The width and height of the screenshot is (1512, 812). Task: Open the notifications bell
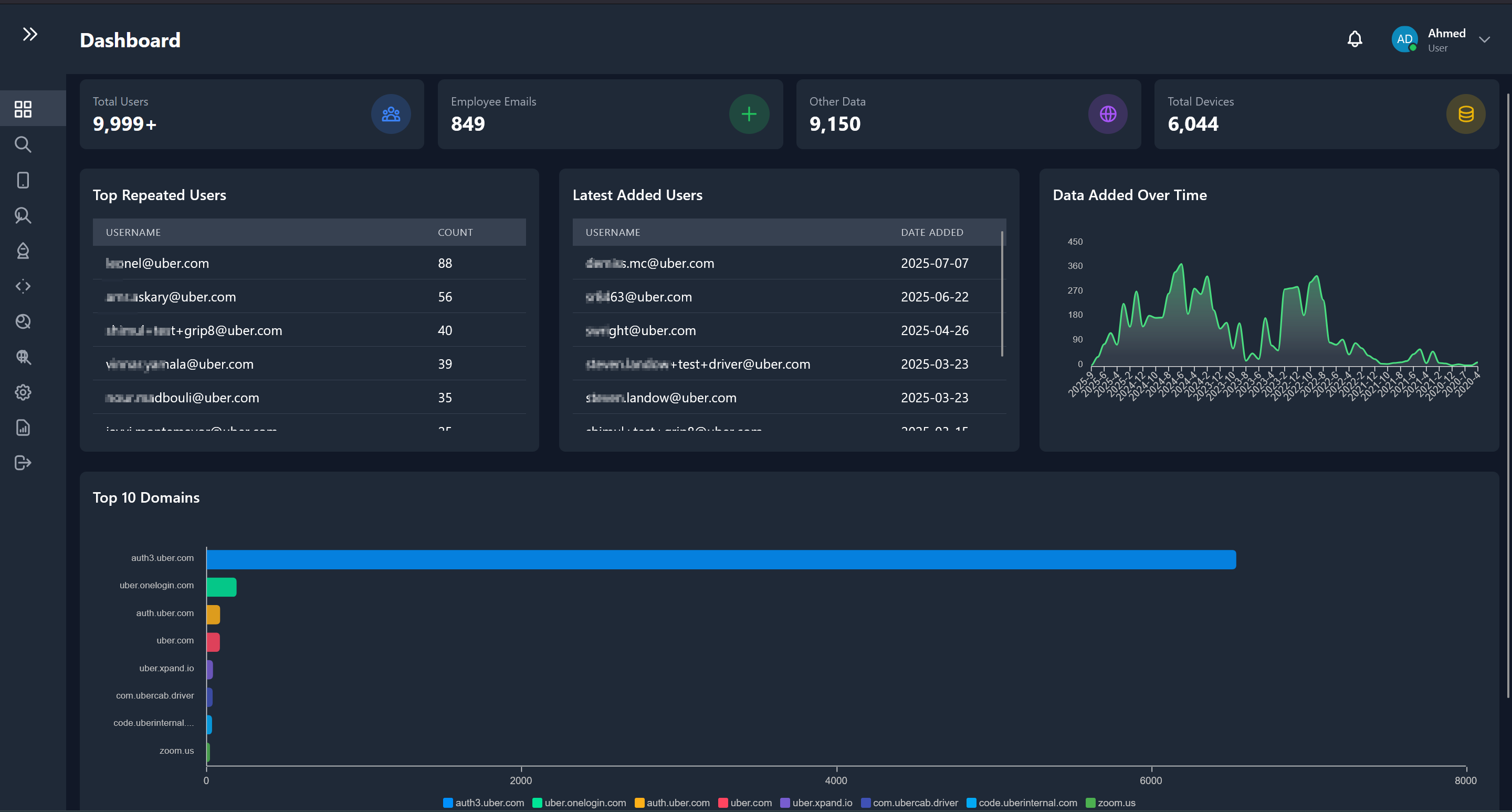[1354, 39]
